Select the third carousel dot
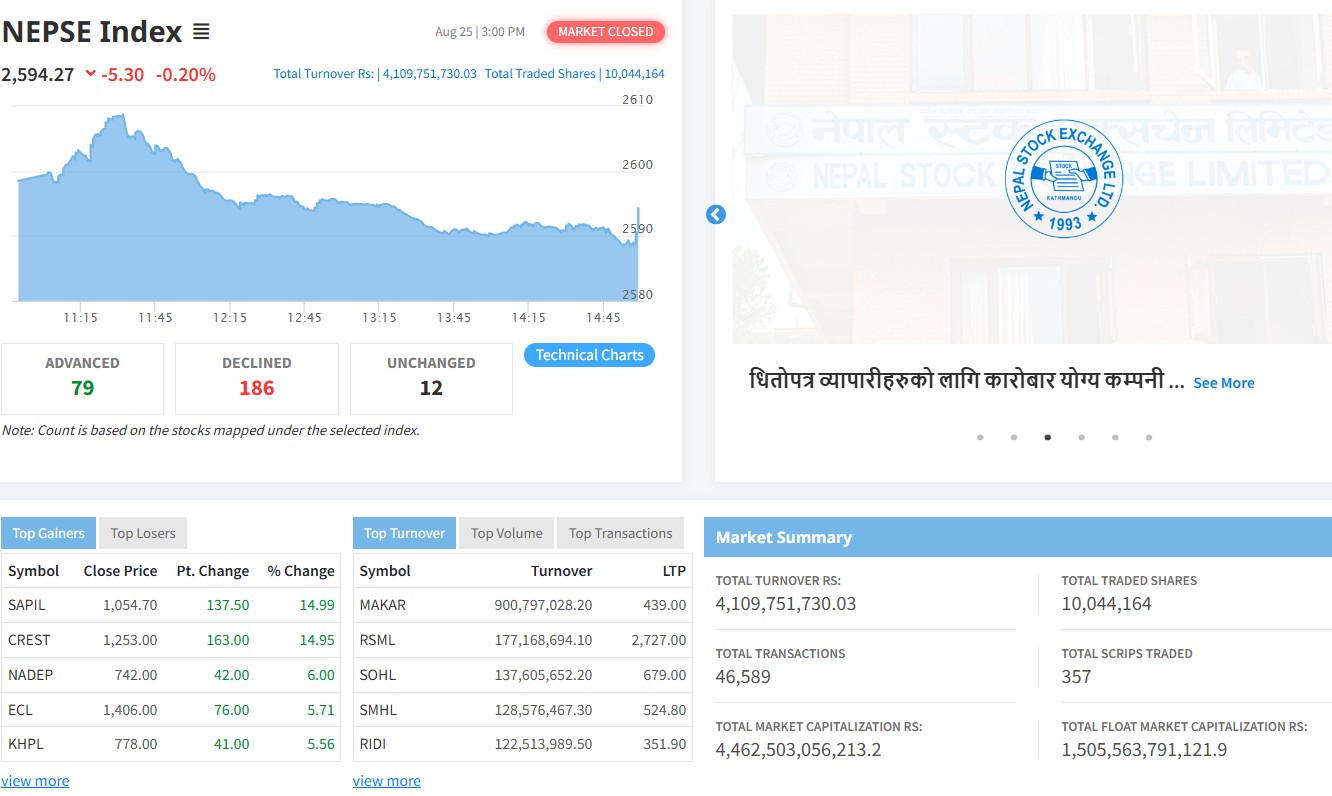Screen dimensions: 1332x796 coord(1047,437)
